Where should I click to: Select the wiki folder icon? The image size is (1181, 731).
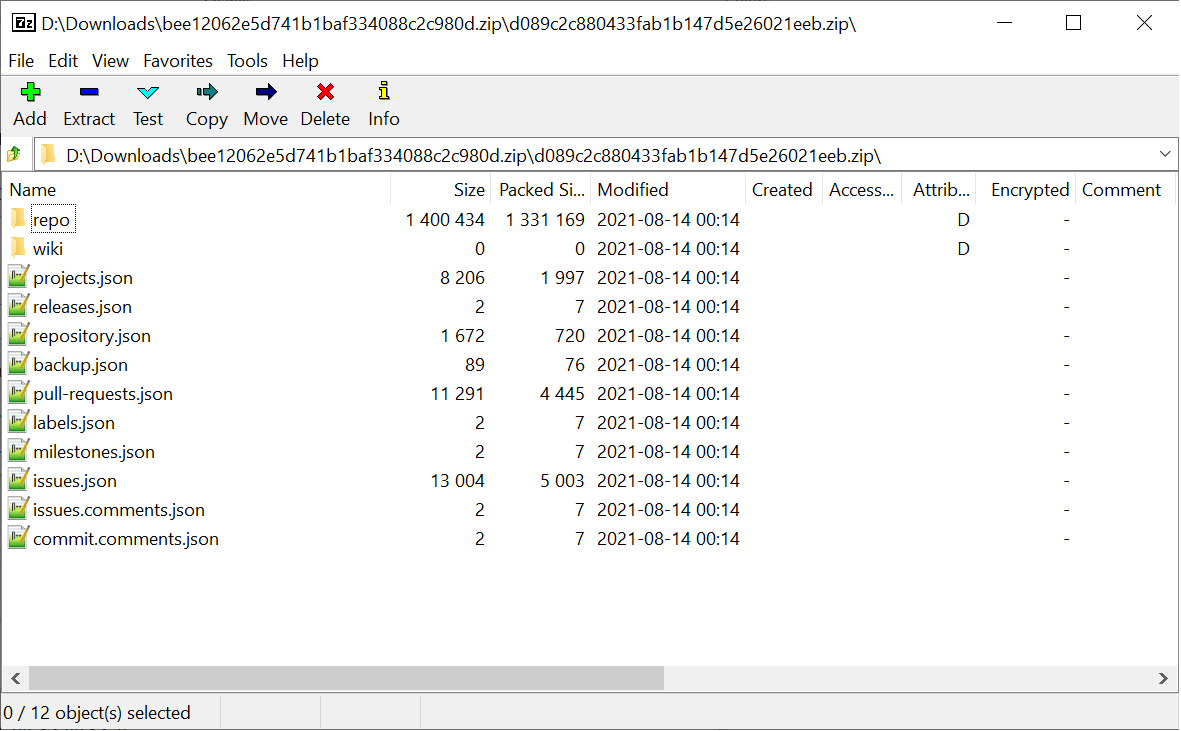(18, 248)
